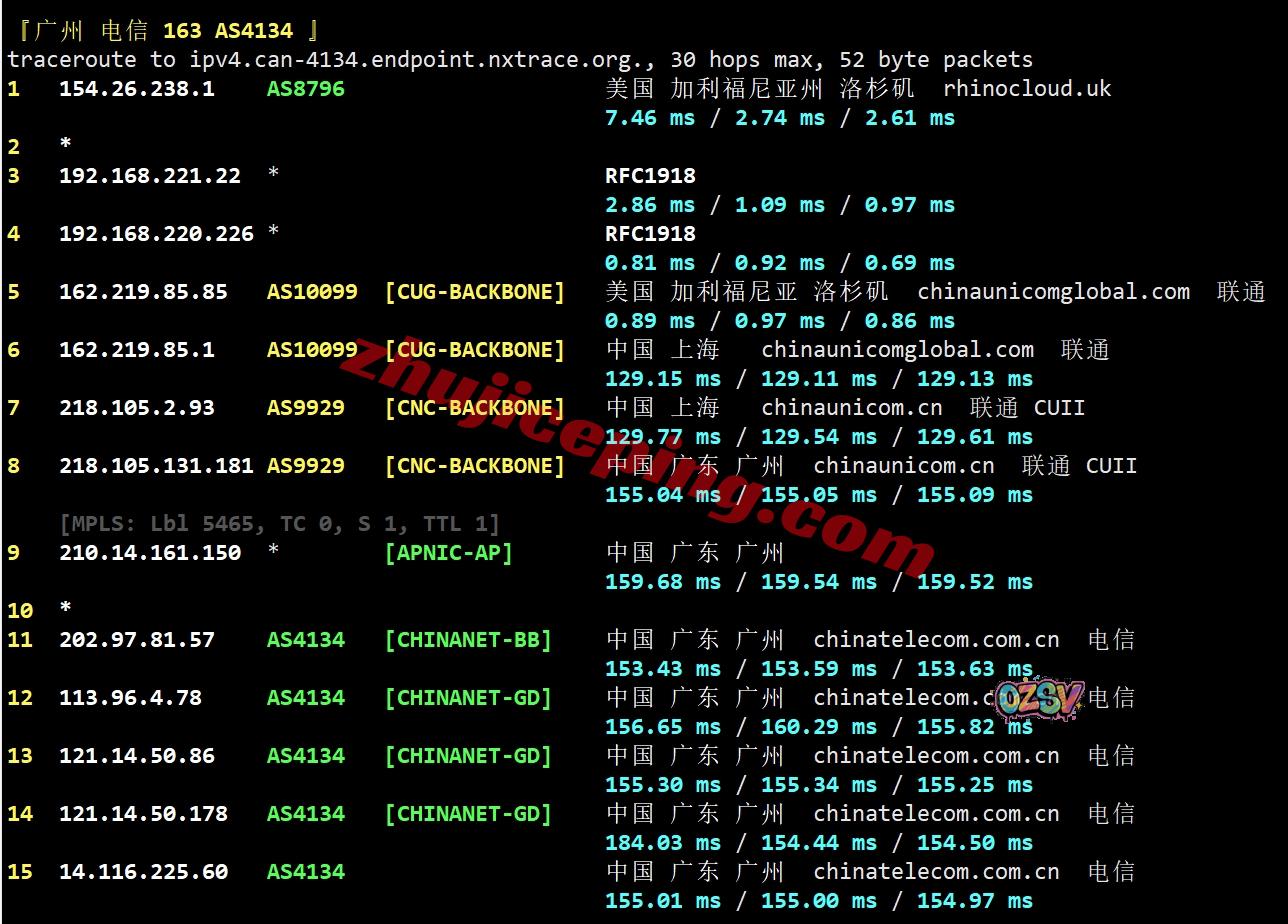This screenshot has height=924, width=1288.
Task: Select IP address 218.105.131.181 on hop 8
Action: (156, 466)
